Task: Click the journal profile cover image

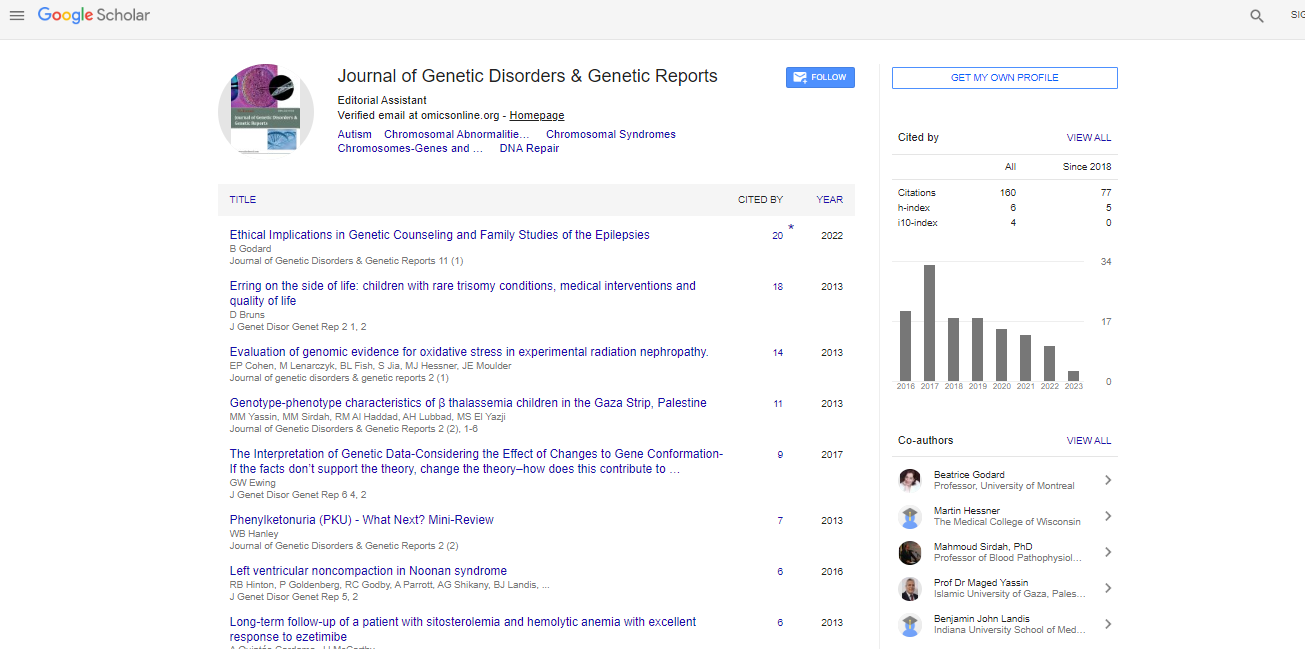Action: [x=265, y=111]
